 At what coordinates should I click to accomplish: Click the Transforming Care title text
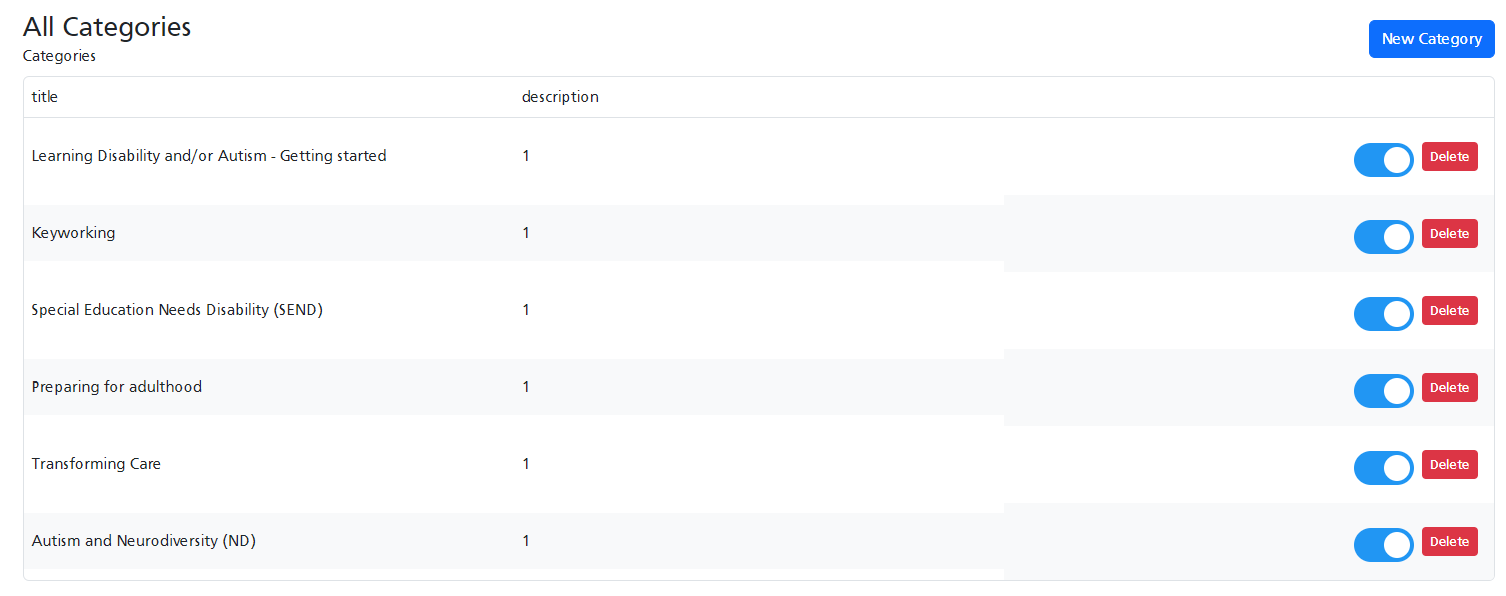pyautogui.click(x=96, y=464)
